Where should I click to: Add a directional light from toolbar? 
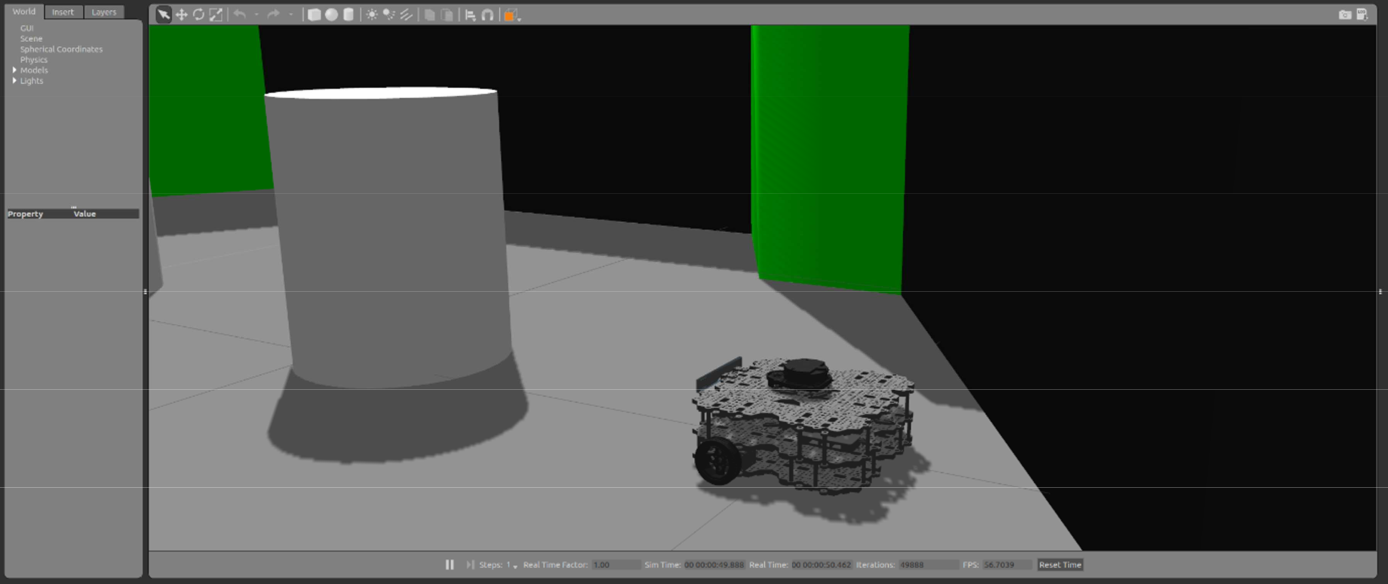(406, 15)
